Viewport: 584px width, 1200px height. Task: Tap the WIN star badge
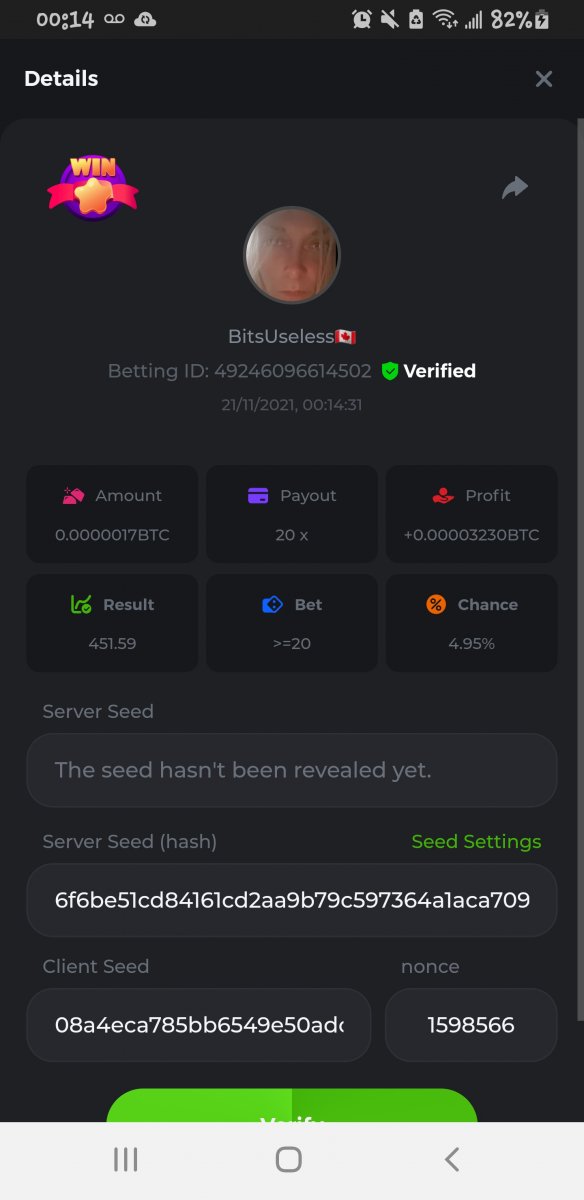(x=92, y=187)
